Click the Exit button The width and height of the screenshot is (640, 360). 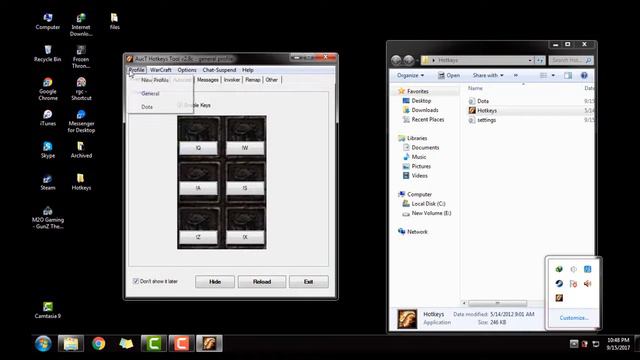[309, 282]
